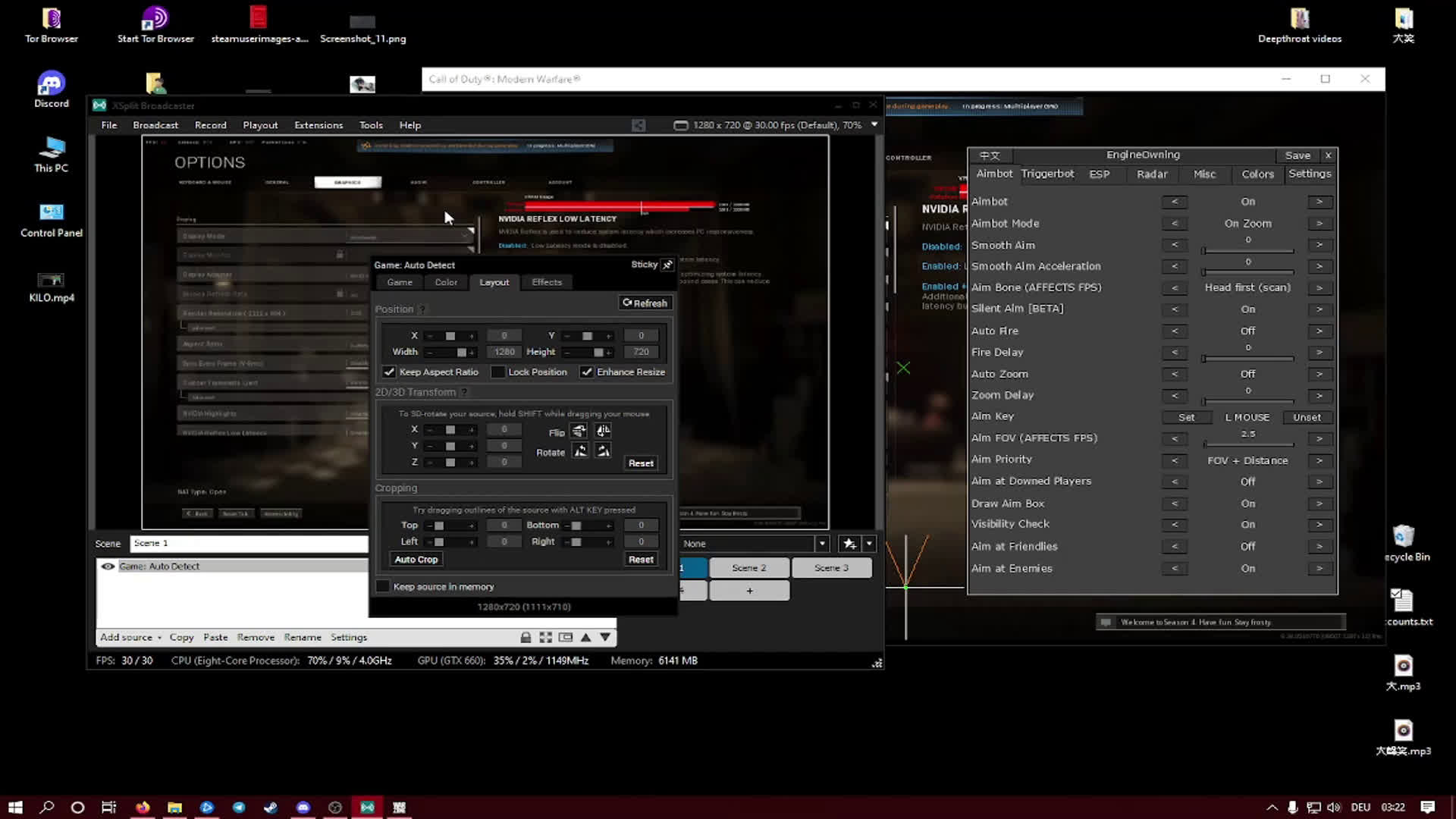
Task: Switch to the Effects tab
Action: [547, 282]
